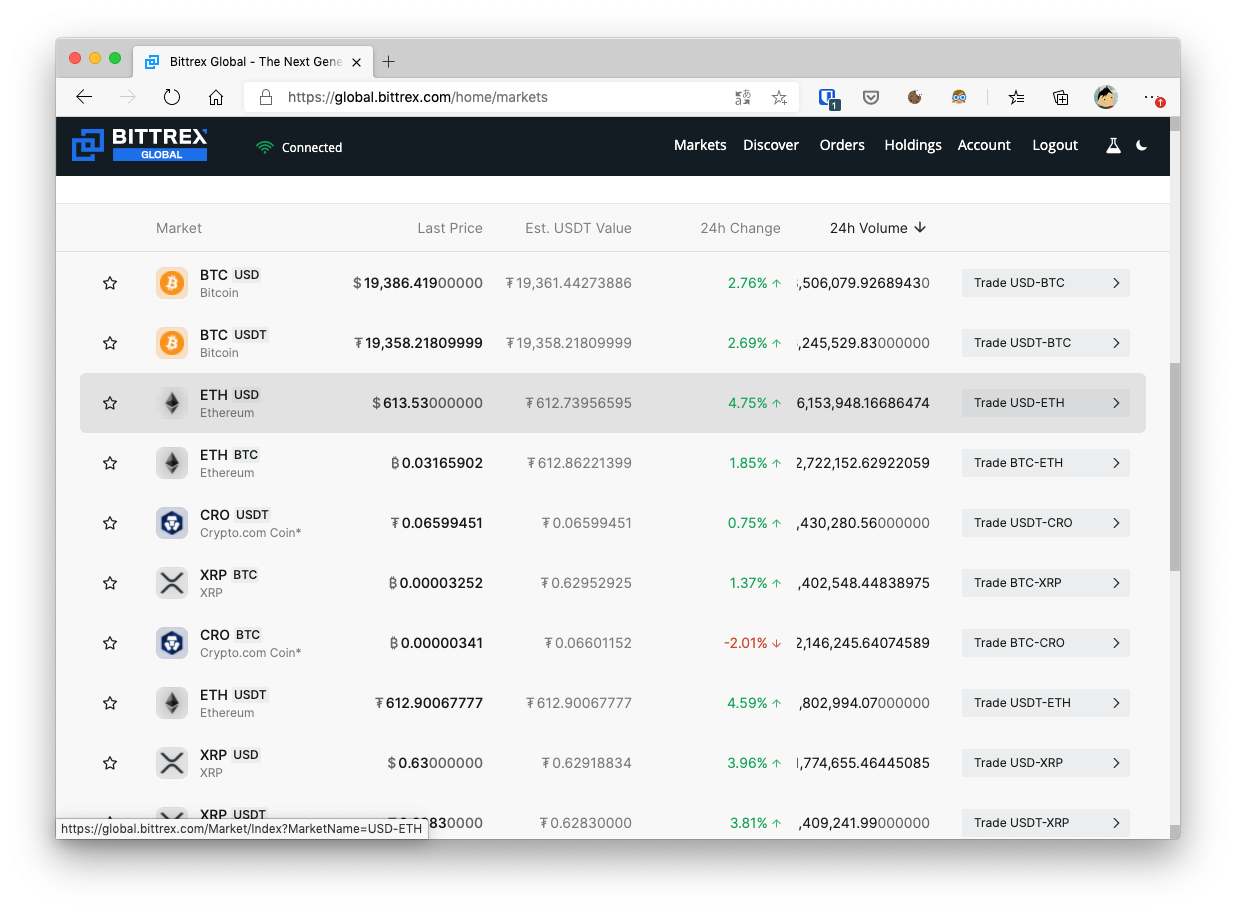Open the browser favorites list icon

tap(1016, 97)
